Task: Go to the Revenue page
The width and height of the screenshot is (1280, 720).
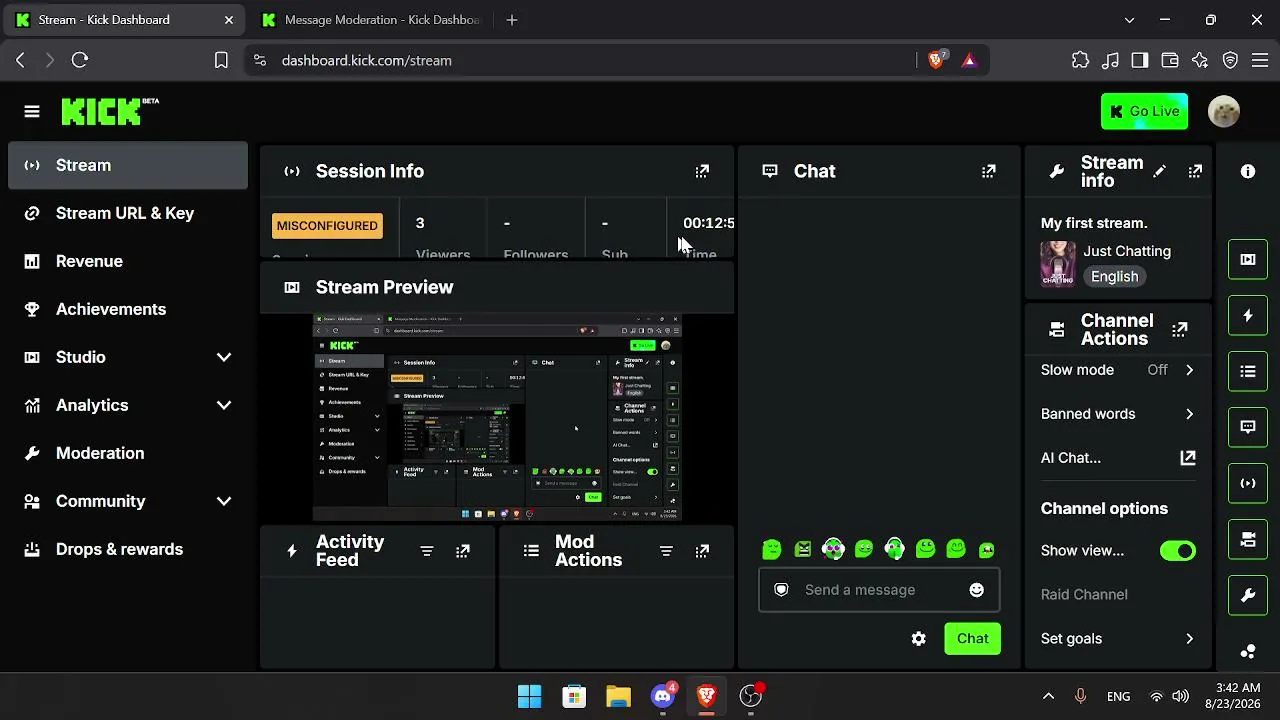Action: (128, 261)
